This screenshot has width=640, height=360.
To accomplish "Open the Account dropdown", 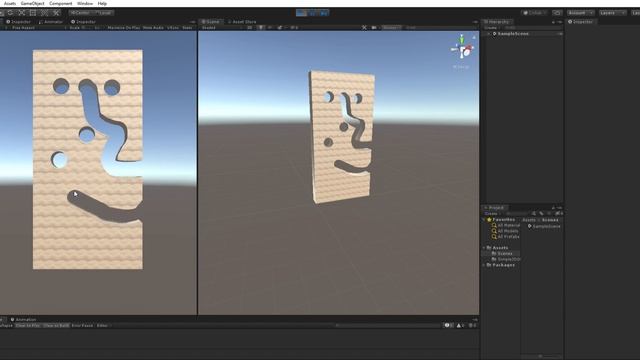I will [x=580, y=13].
